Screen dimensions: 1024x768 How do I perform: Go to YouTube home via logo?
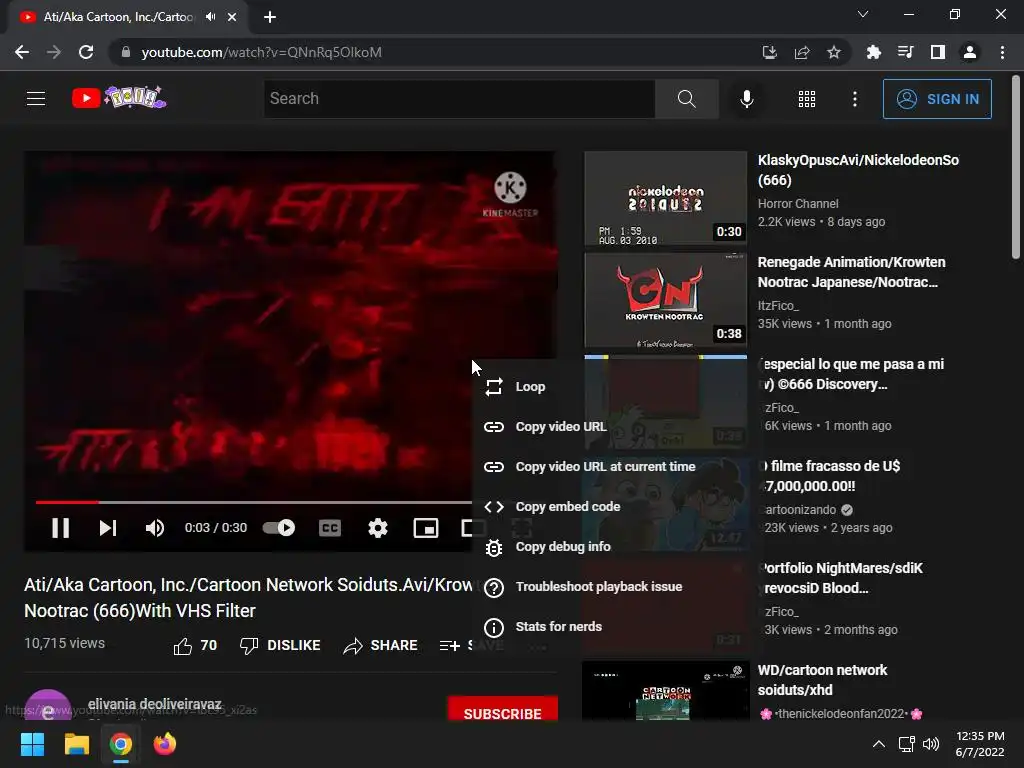point(119,98)
